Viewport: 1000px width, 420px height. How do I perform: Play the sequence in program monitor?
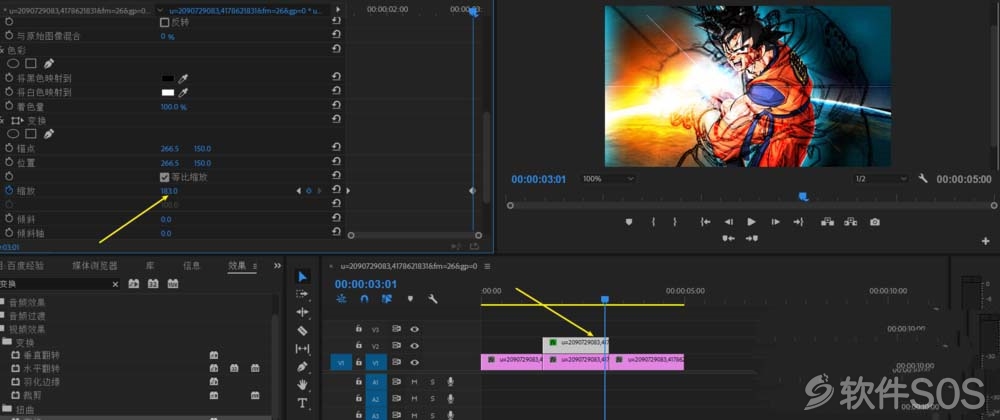coord(751,222)
